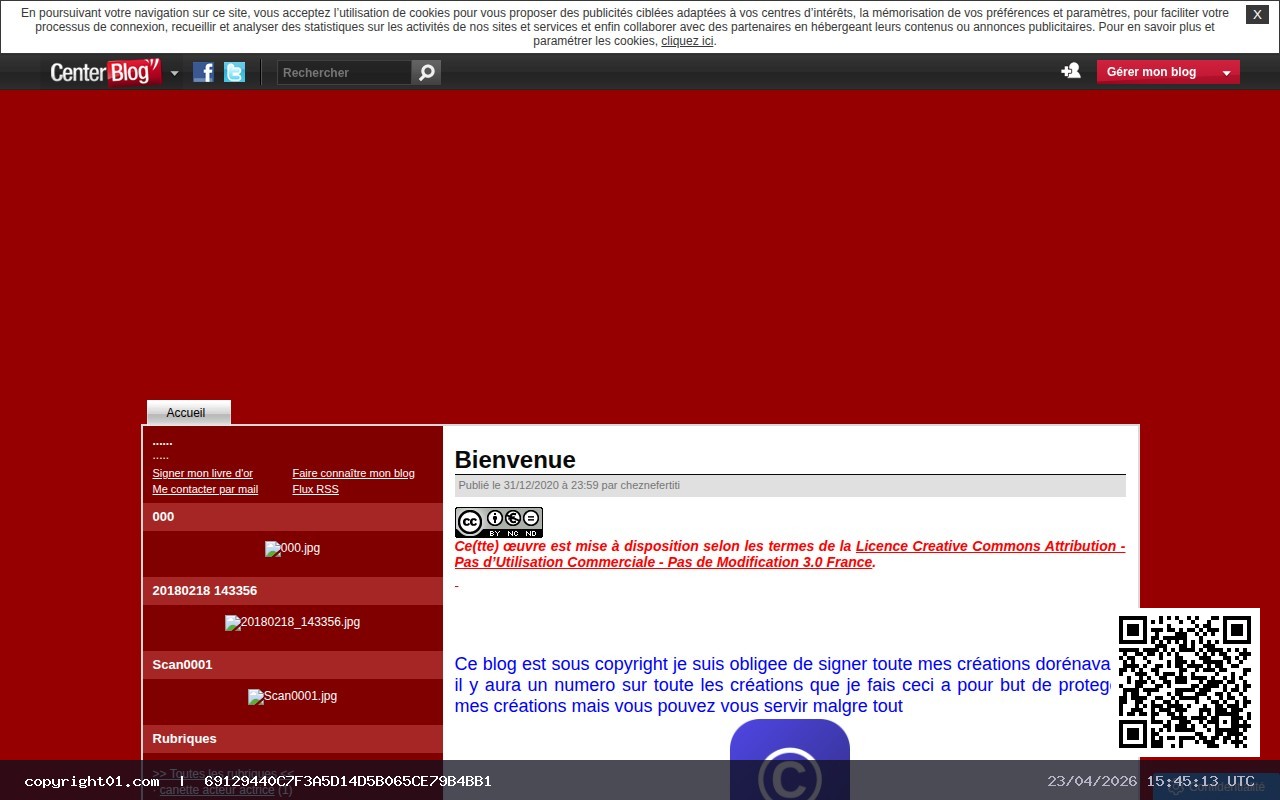Open the Facebook page via its icon
The image size is (1280, 800).
coord(203,71)
